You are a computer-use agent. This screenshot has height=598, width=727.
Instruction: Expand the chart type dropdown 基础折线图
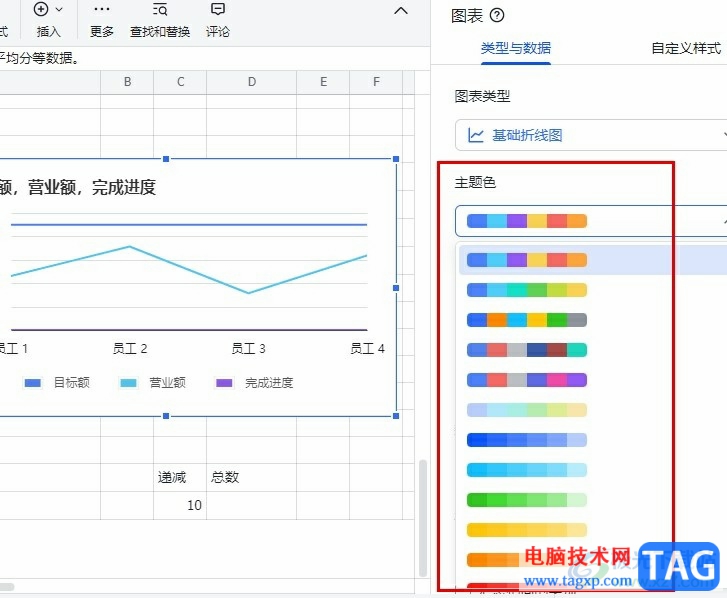pos(590,135)
